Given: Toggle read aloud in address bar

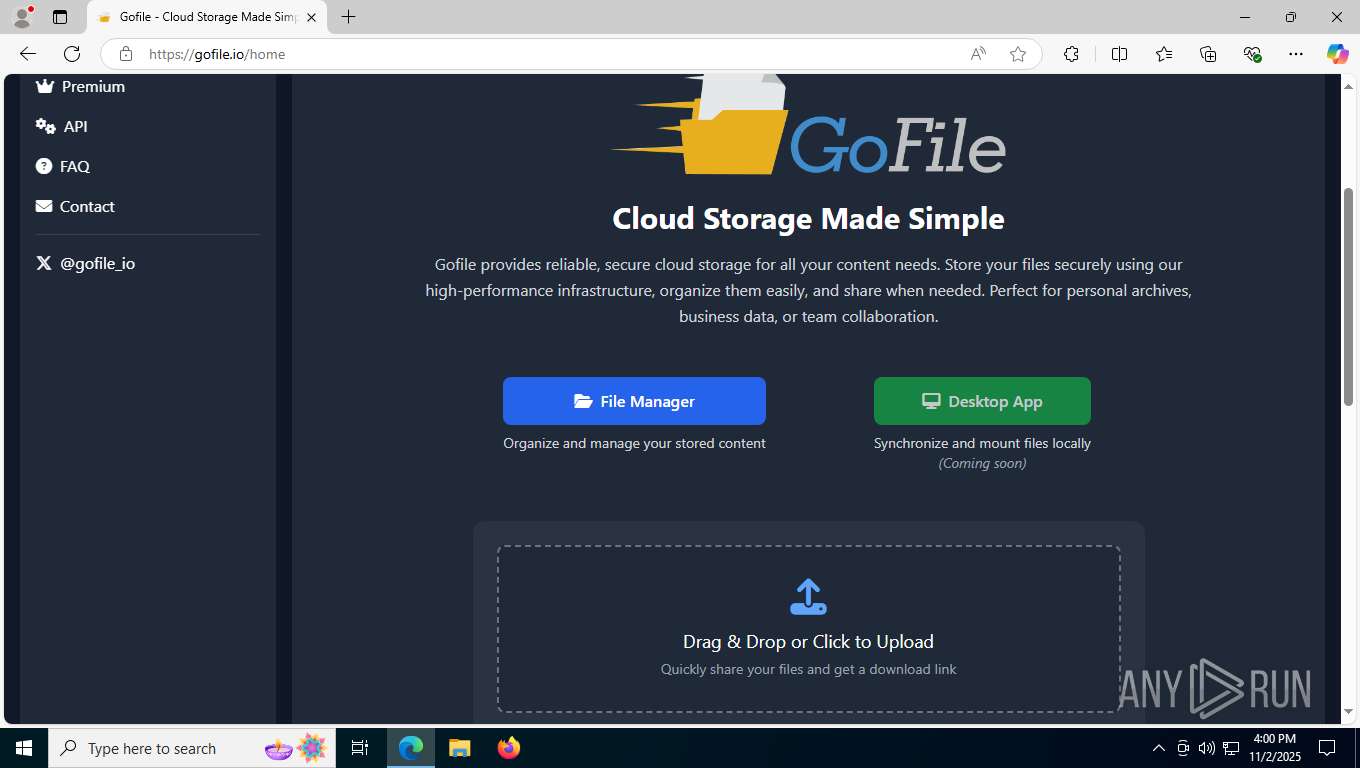Looking at the screenshot, I should pos(978,54).
